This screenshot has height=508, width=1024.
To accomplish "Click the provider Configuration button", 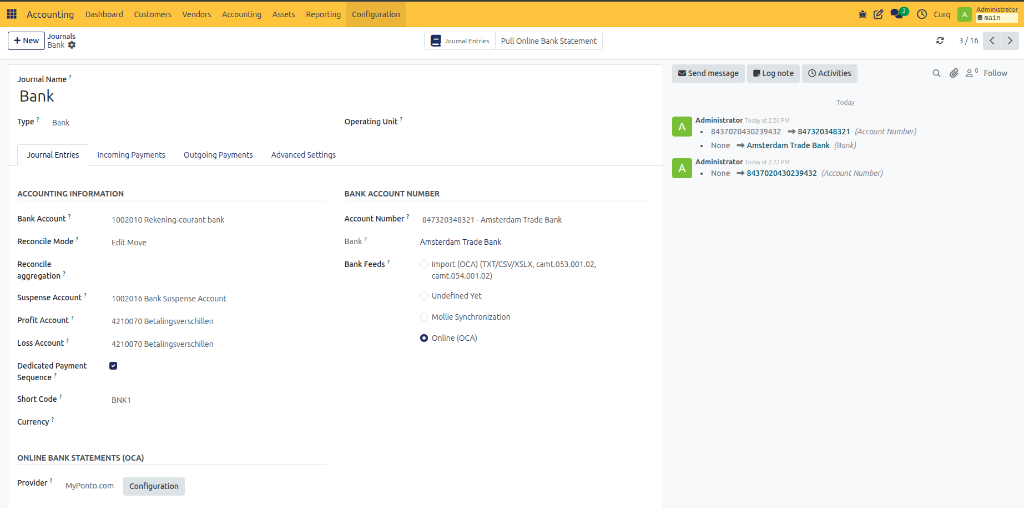I will click(x=154, y=486).
